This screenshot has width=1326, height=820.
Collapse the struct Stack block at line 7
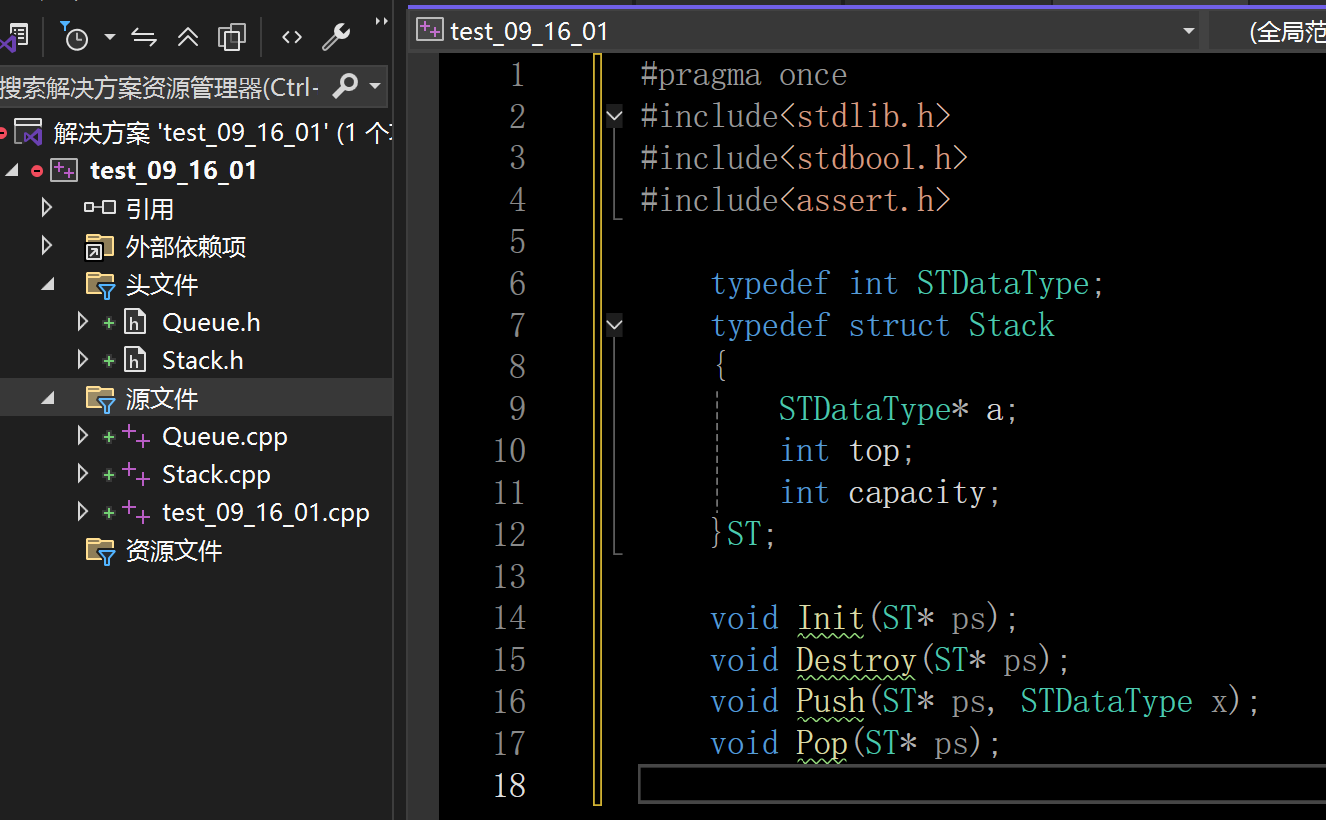[x=614, y=325]
